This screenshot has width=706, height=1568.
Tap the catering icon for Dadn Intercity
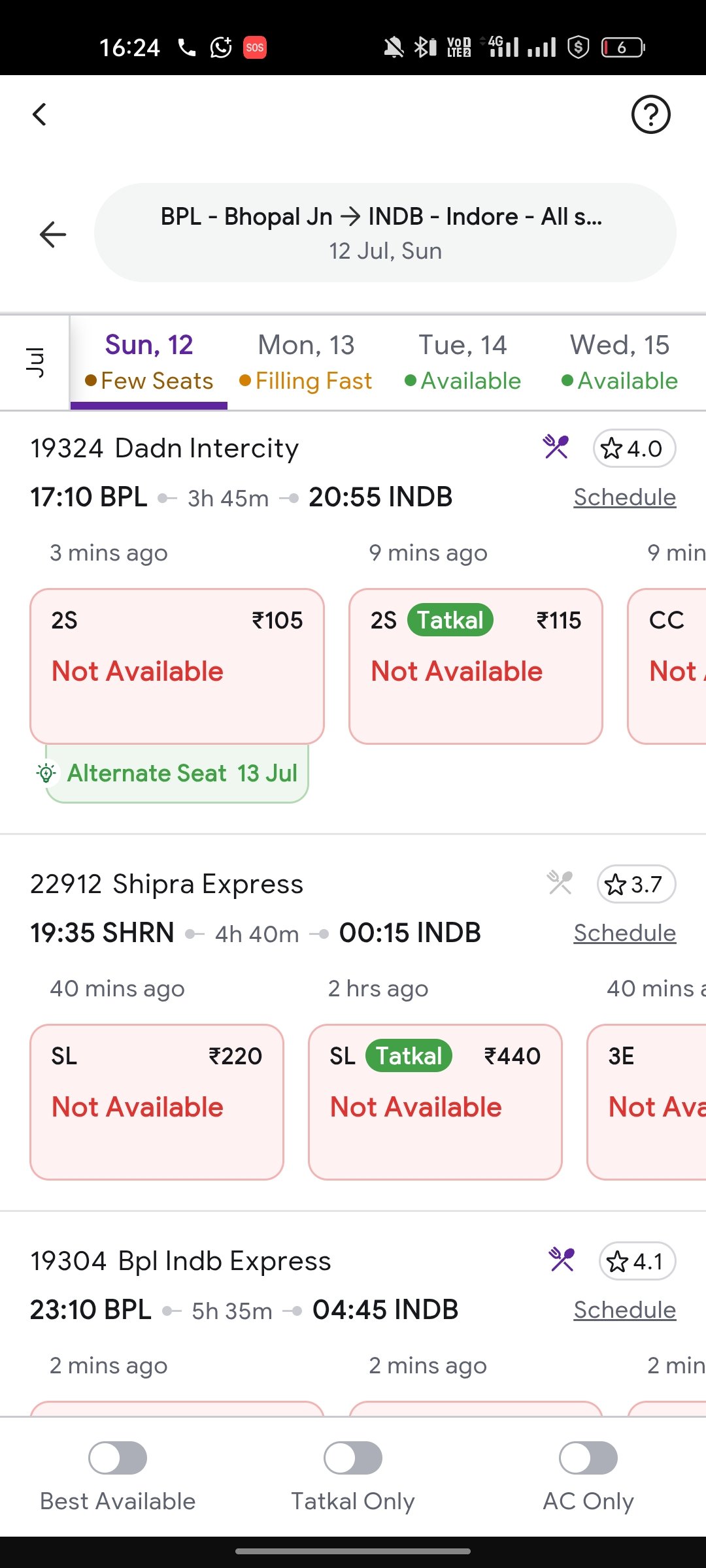556,448
